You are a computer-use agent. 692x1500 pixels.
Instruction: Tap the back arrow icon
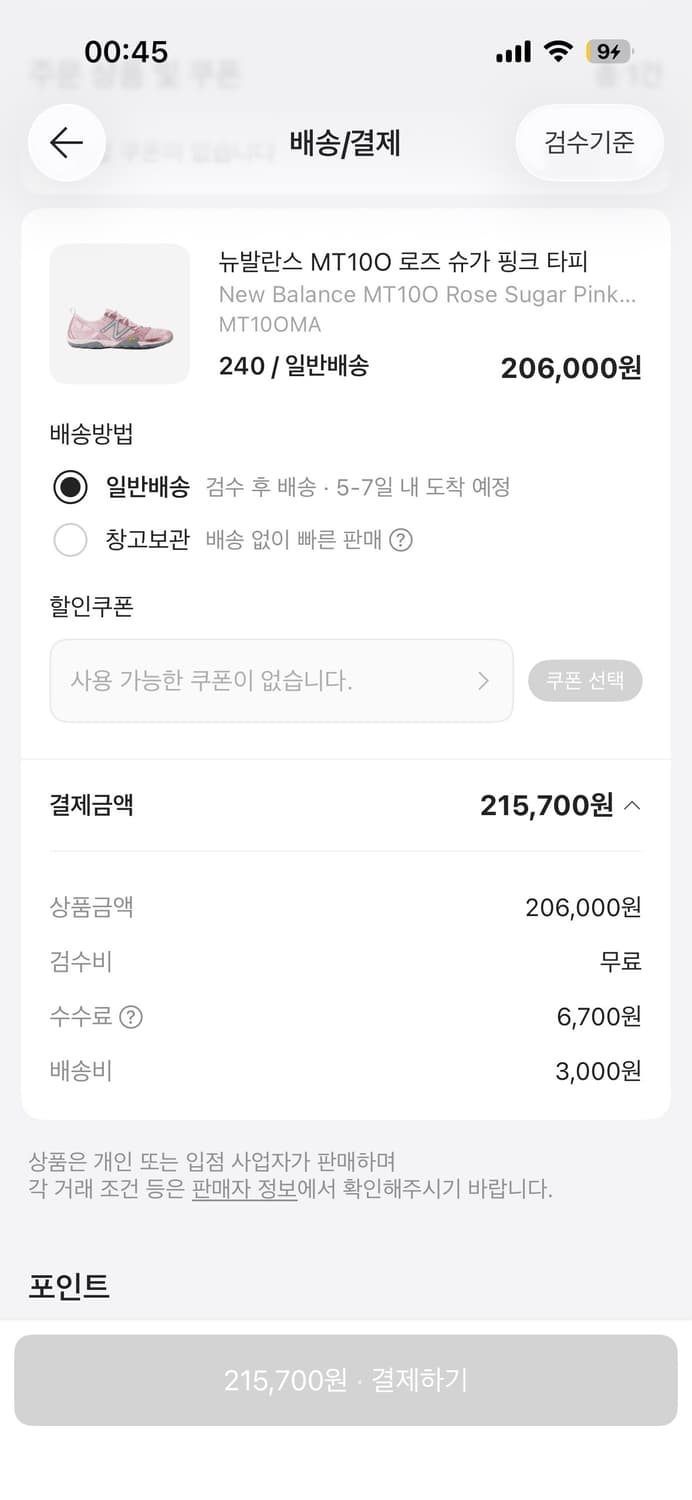[x=66, y=143]
